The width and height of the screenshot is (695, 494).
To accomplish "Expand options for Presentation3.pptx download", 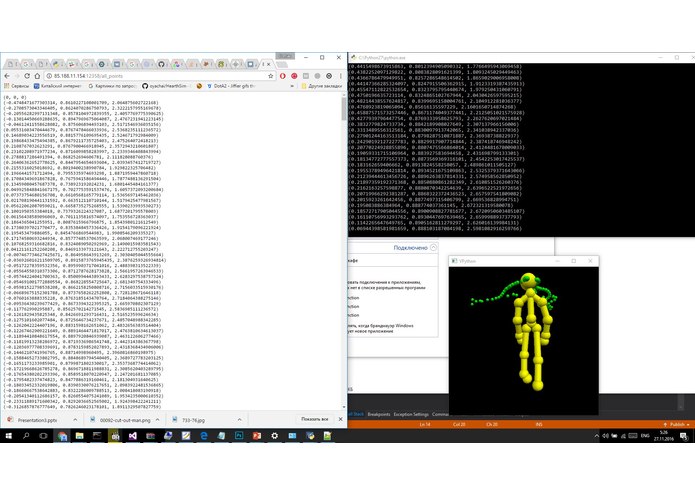I will click(x=75, y=420).
